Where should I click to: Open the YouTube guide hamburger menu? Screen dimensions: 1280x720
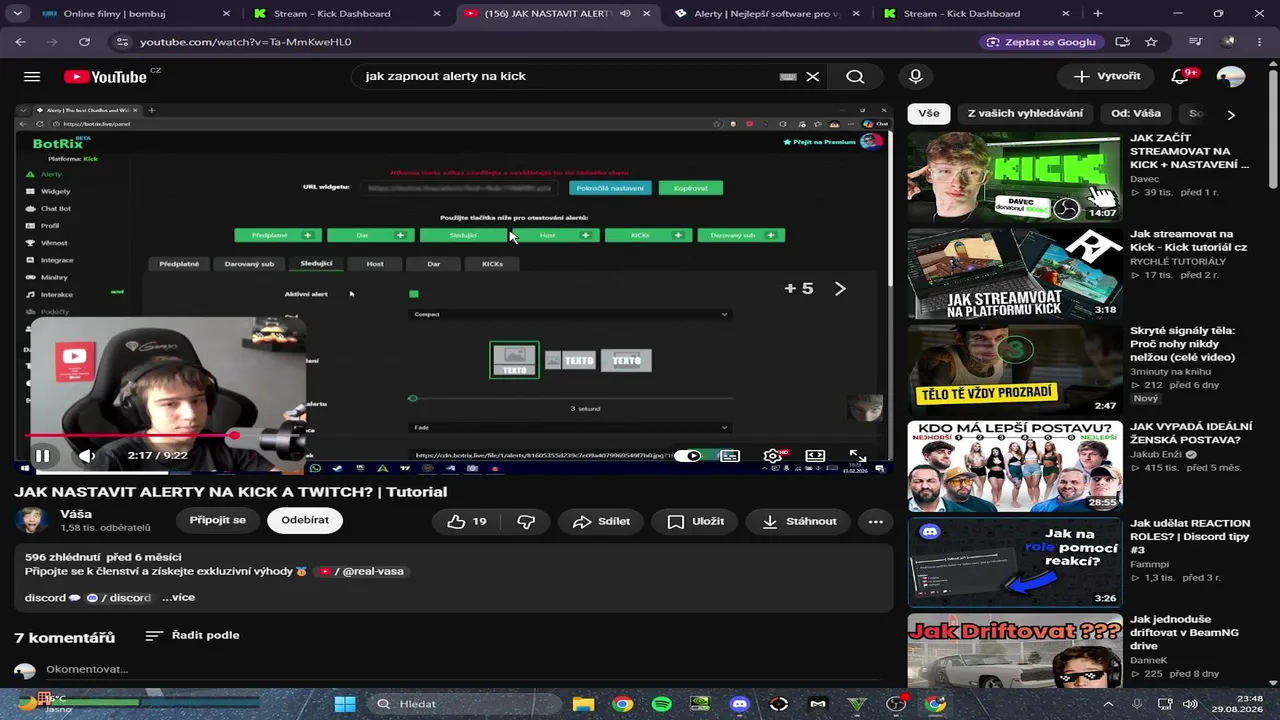[x=32, y=77]
